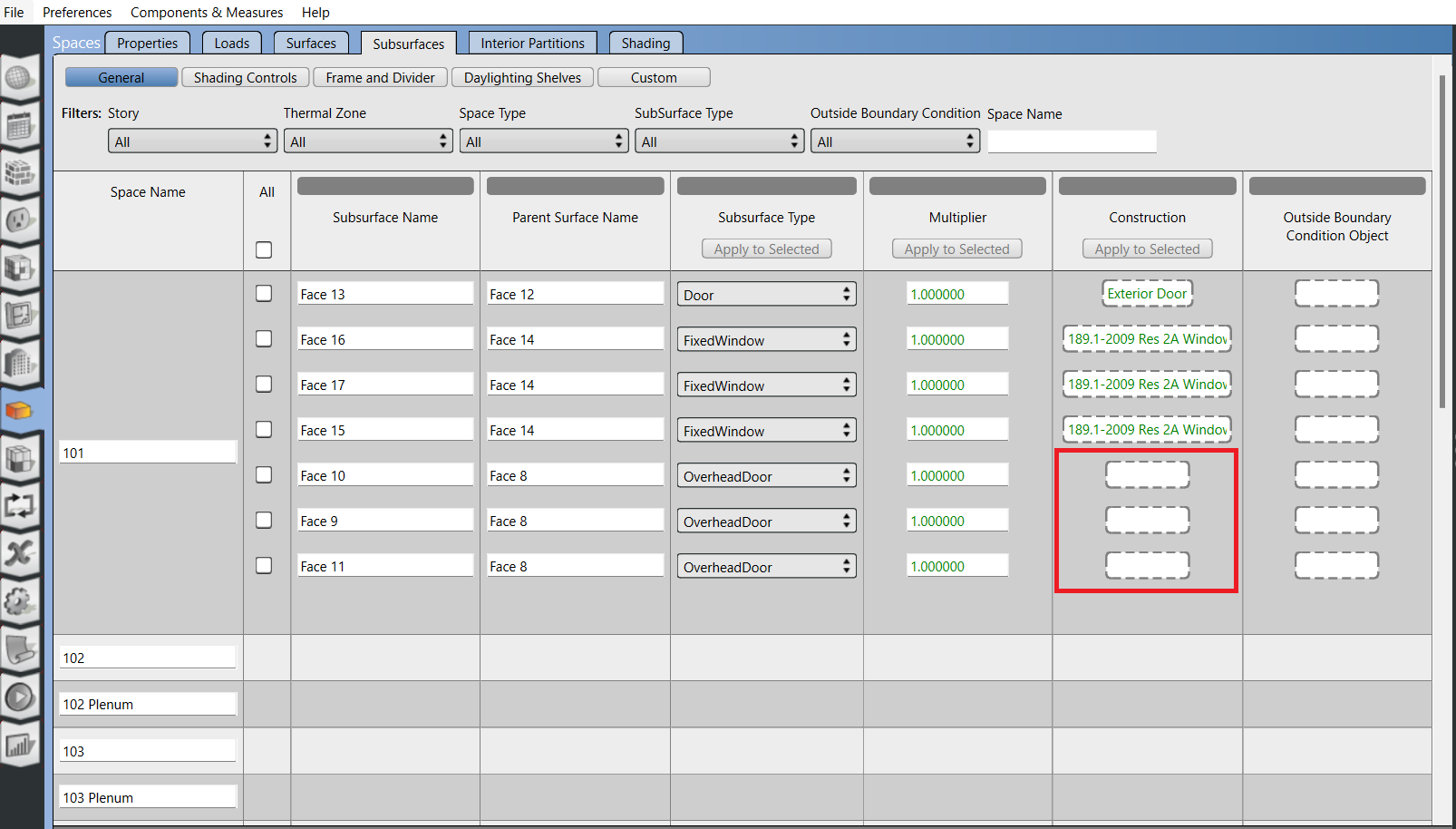Open the Thermal Zone filter dropdown
The image size is (1456, 829).
(368, 141)
